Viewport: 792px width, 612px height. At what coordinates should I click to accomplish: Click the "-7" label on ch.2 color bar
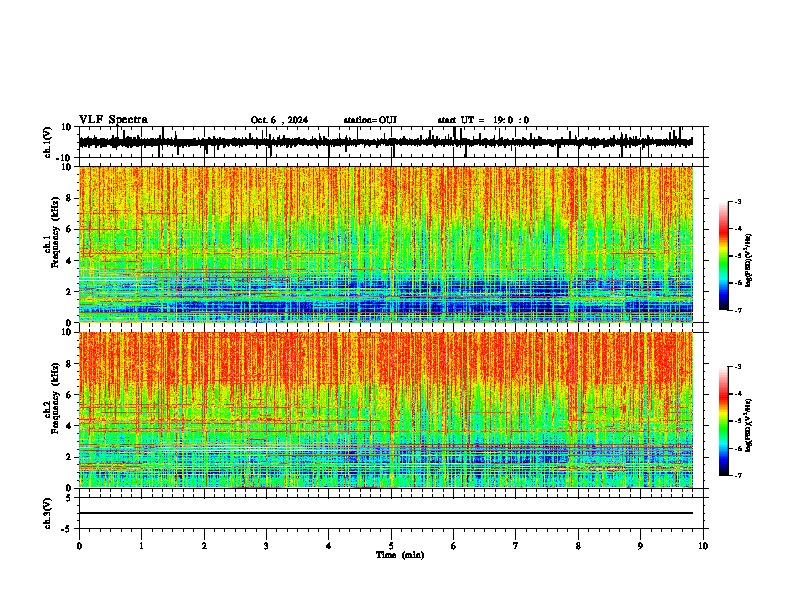click(738, 475)
